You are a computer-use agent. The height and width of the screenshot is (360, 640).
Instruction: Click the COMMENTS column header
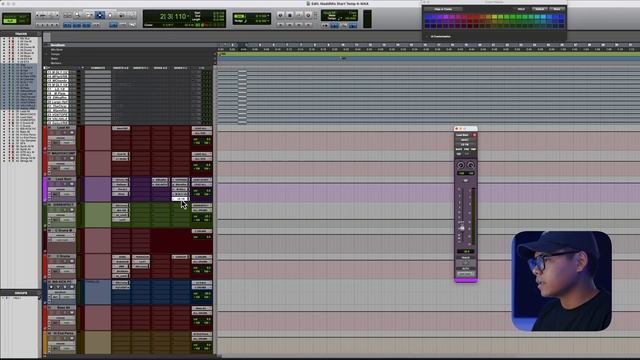click(x=98, y=68)
